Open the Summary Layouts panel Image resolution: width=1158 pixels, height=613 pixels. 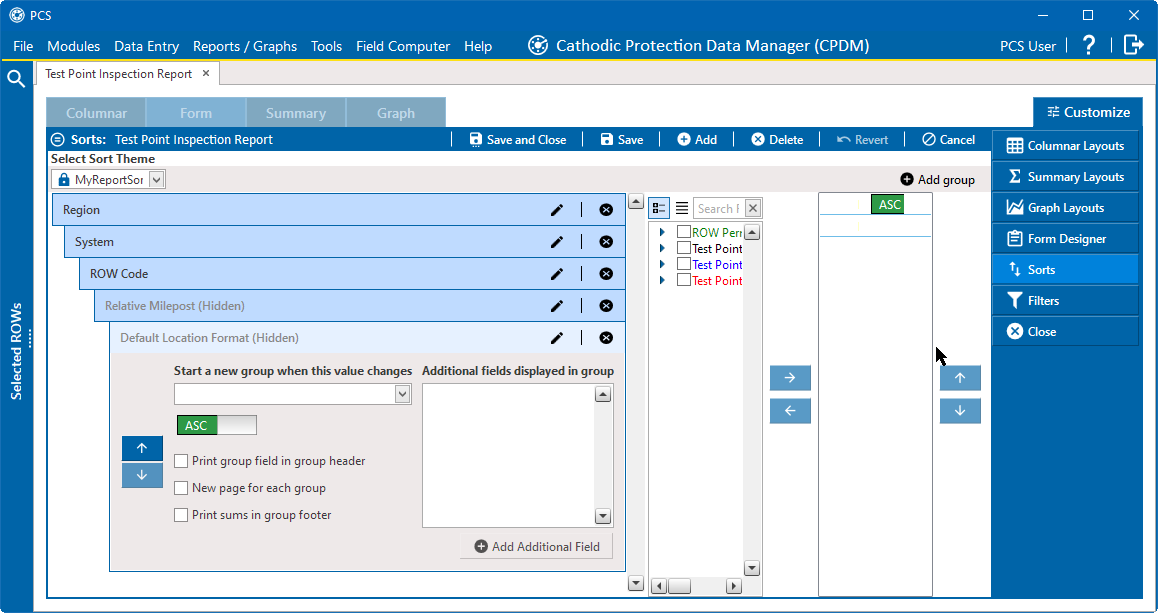1065,176
